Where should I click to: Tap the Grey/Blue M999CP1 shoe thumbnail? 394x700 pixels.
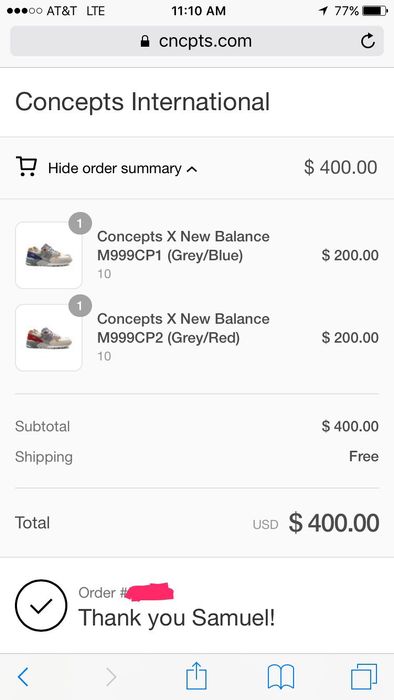49,255
